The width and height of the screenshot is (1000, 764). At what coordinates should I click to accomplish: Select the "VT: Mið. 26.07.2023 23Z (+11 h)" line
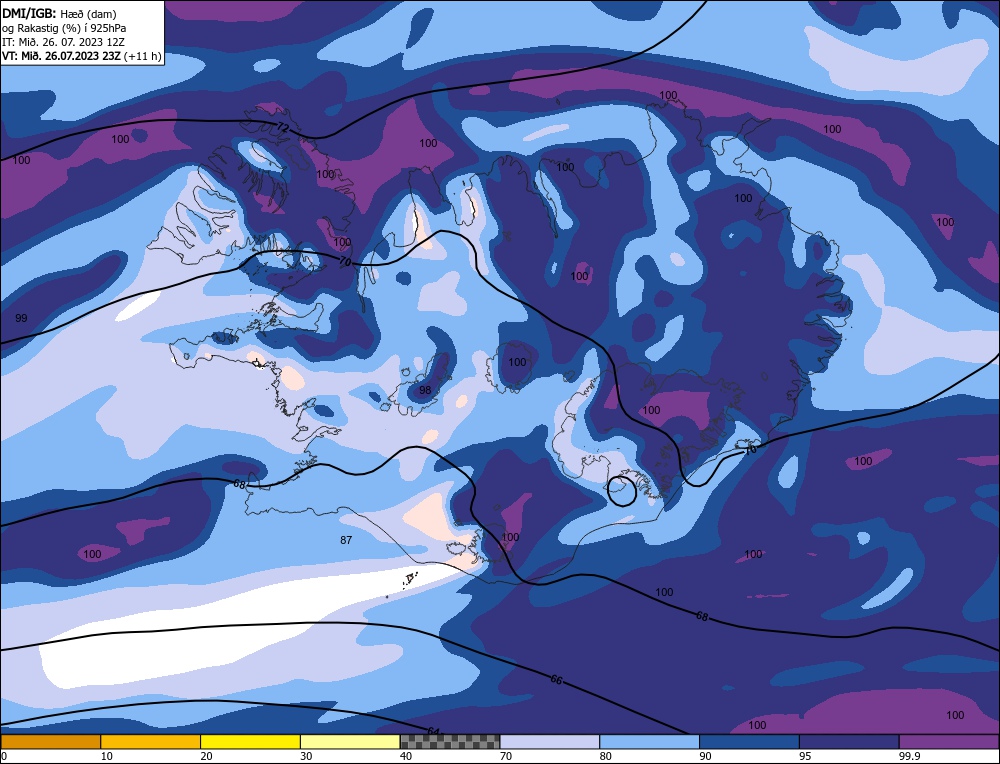81,56
